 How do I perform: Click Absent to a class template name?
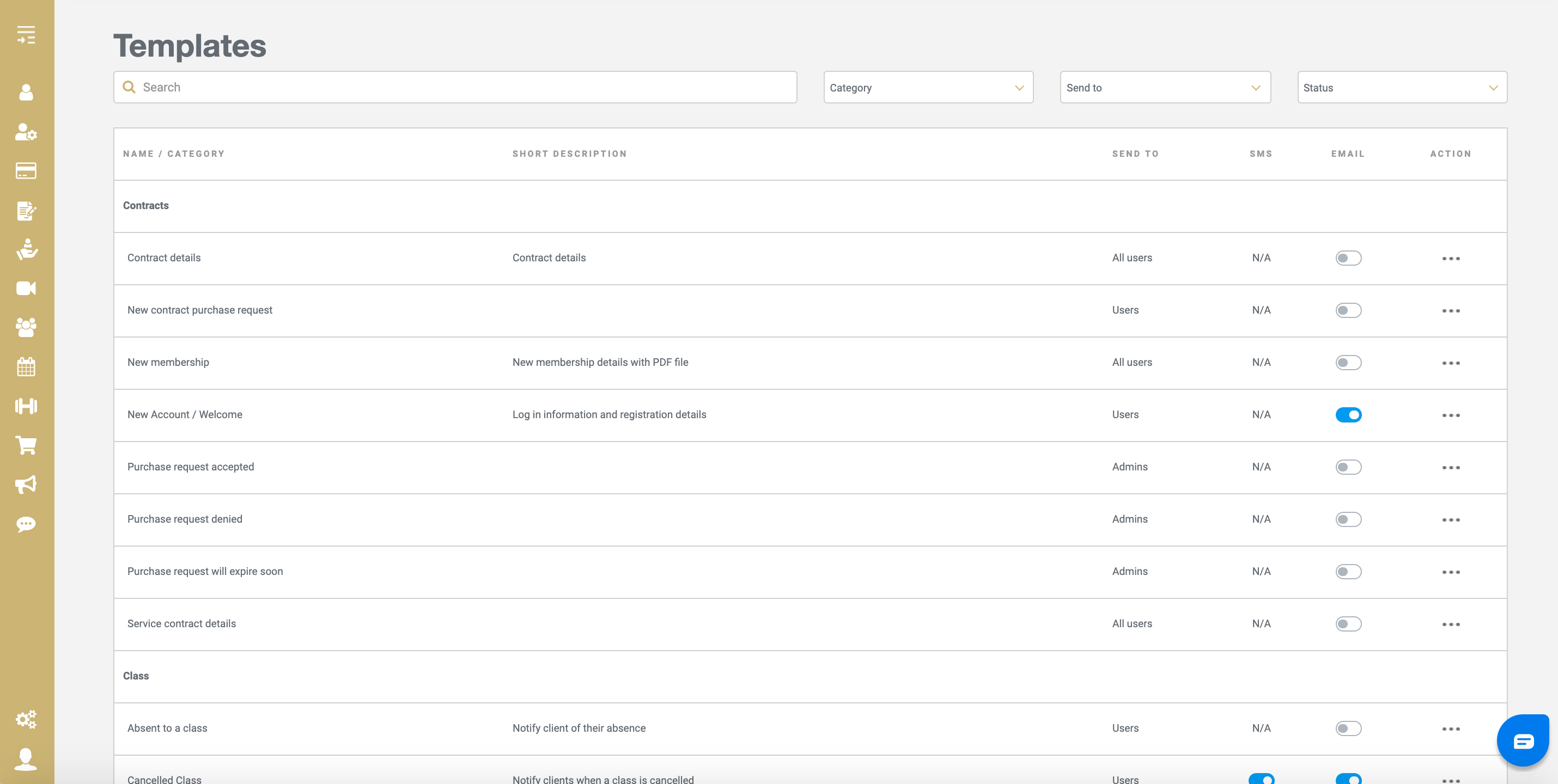click(x=167, y=728)
